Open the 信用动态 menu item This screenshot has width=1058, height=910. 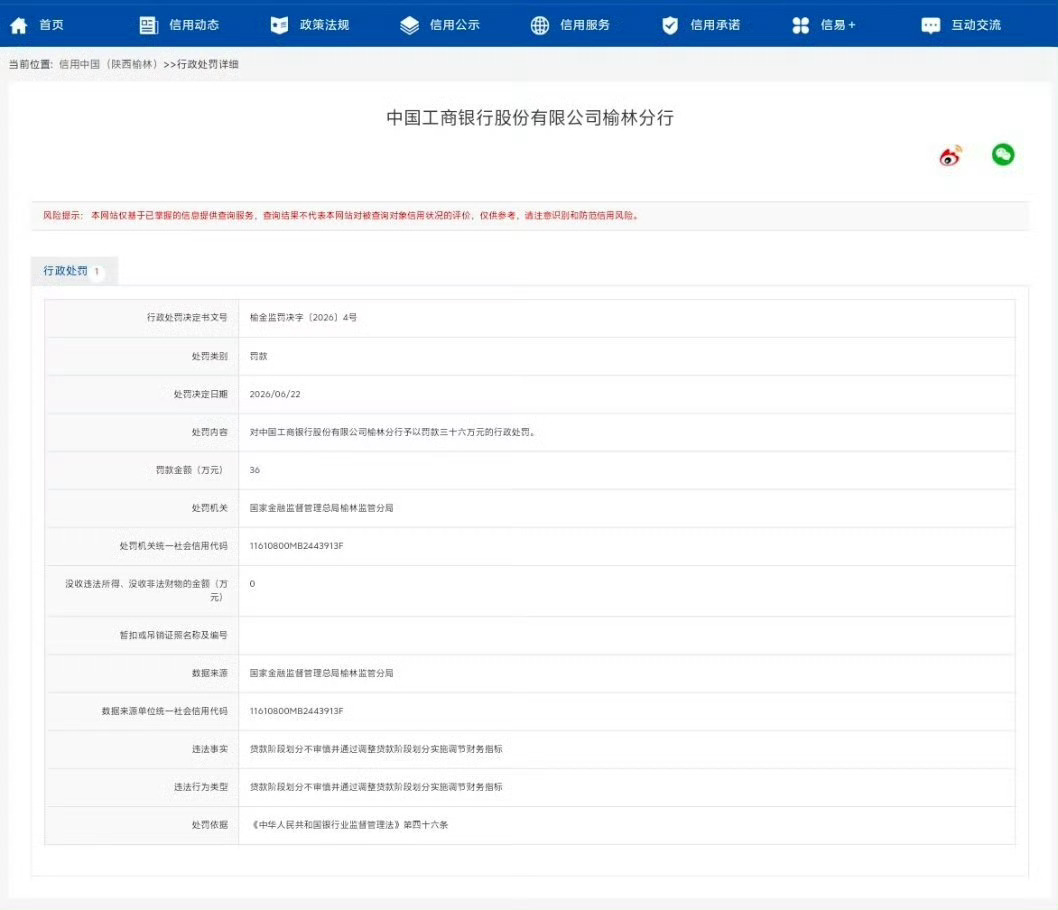(x=194, y=25)
